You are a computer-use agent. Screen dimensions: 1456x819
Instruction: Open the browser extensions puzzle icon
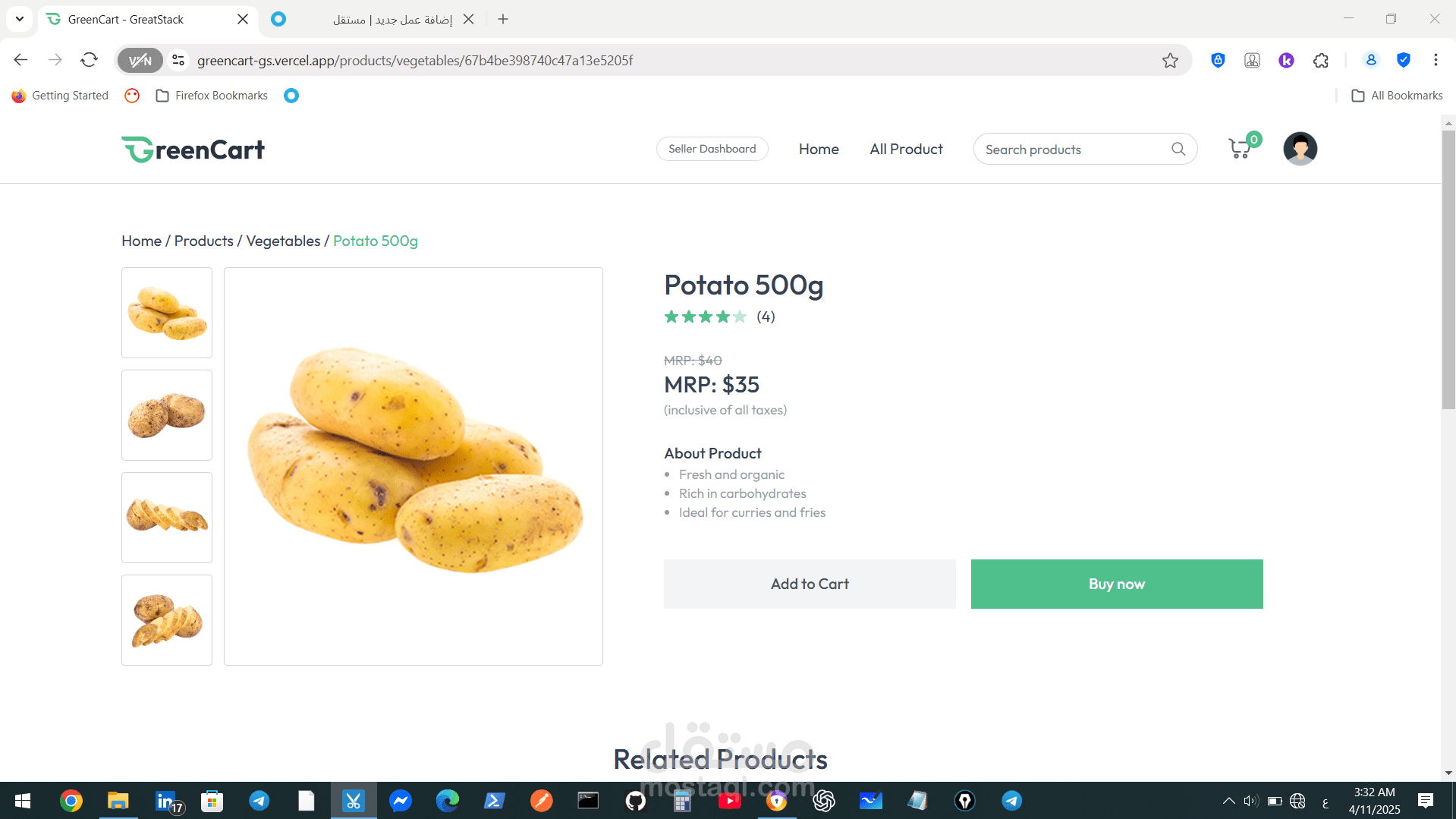[1321, 61]
